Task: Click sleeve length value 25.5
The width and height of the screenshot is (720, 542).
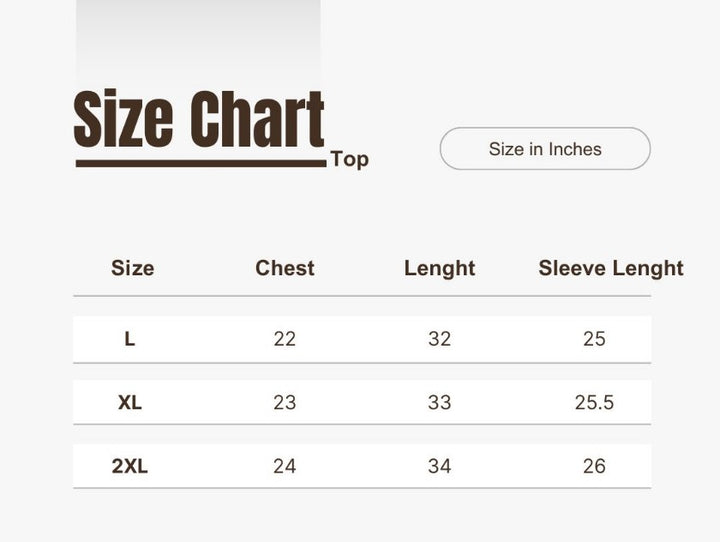Action: [594, 403]
